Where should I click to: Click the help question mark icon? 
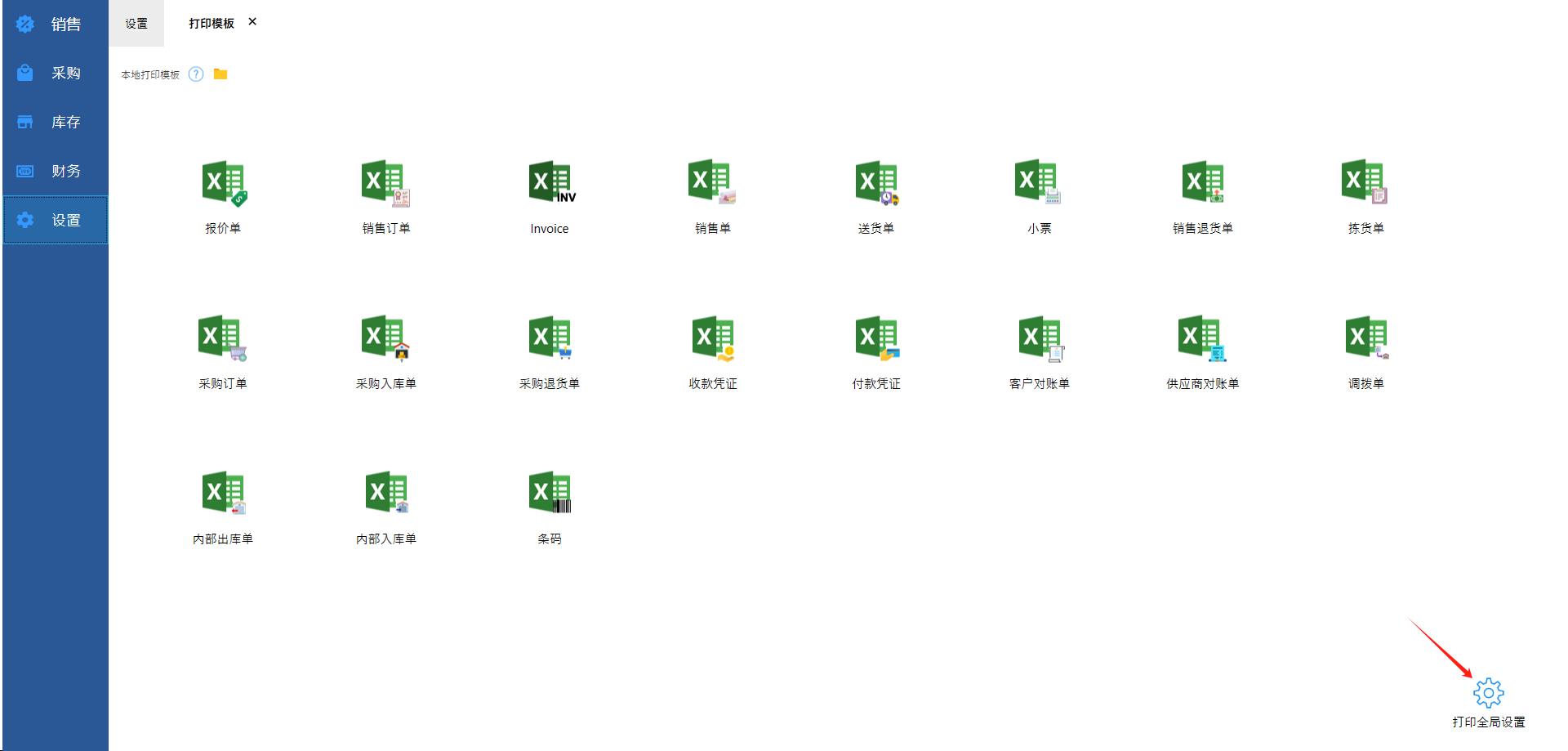click(196, 74)
